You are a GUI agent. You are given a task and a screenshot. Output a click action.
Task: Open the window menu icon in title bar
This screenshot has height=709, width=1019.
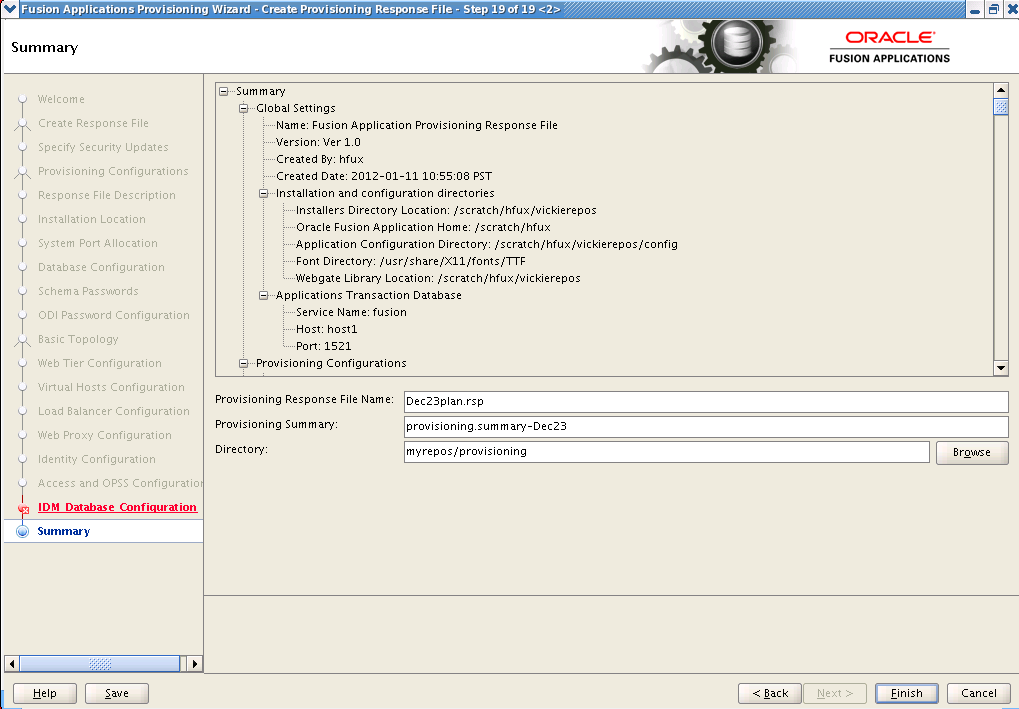point(10,9)
